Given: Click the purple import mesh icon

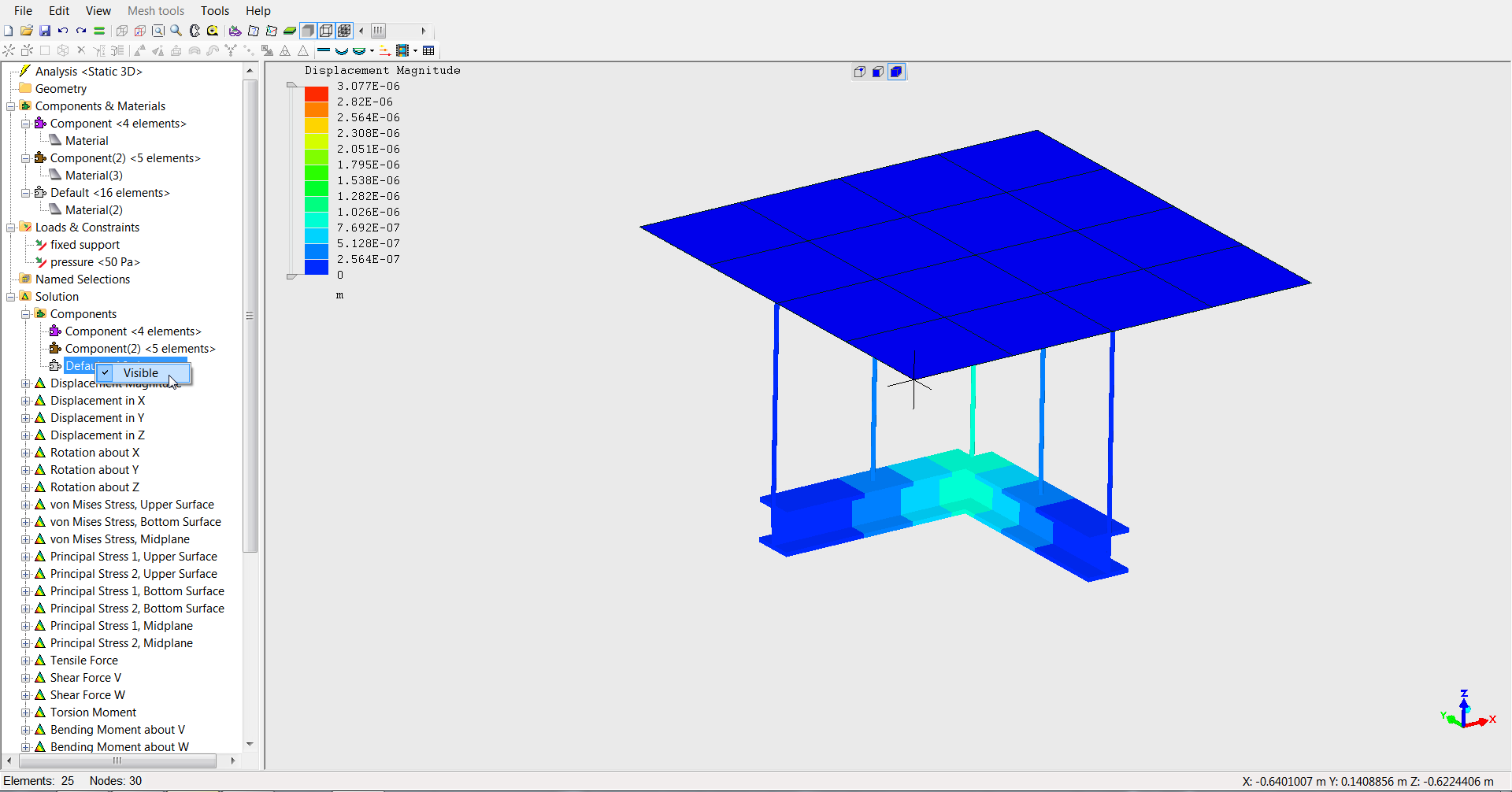Looking at the screenshot, I should (x=235, y=31).
